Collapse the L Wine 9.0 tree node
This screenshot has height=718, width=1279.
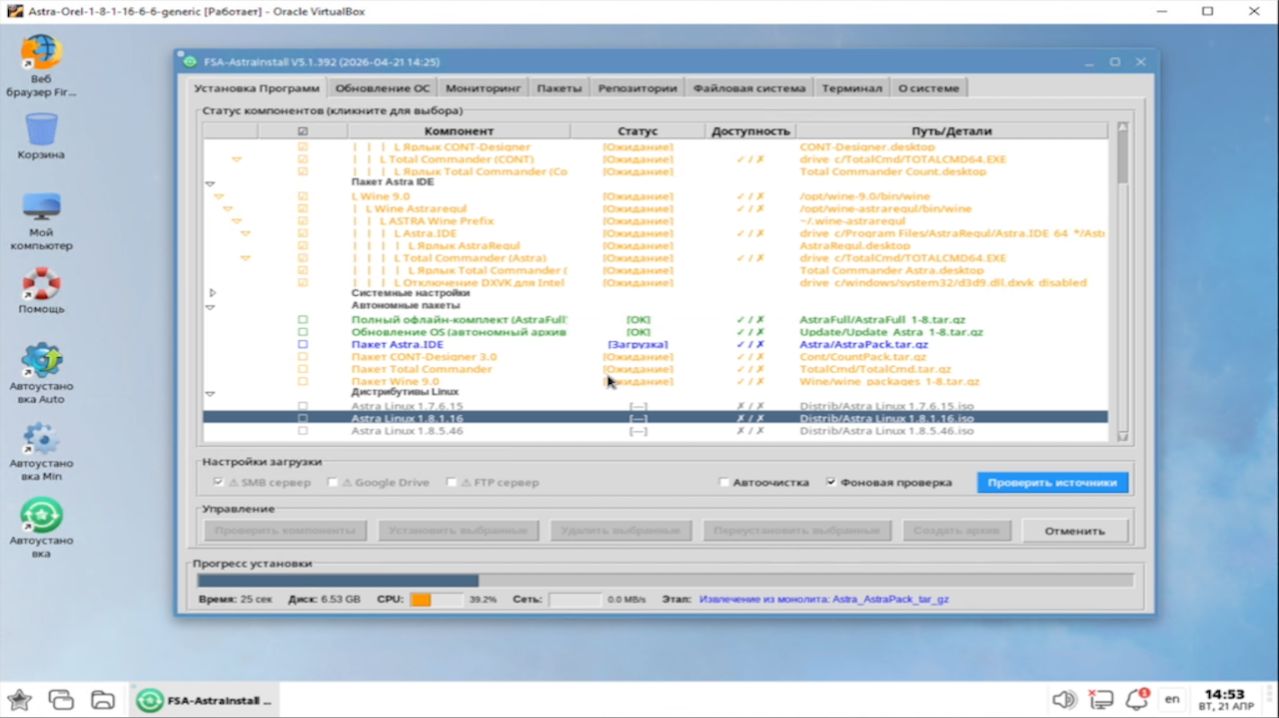[x=218, y=197]
